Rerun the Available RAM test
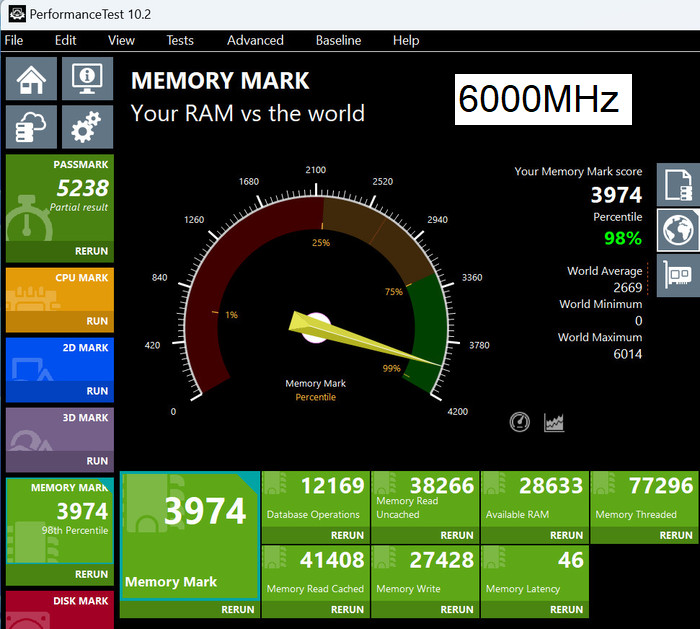The width and height of the screenshot is (700, 629). pos(566,535)
